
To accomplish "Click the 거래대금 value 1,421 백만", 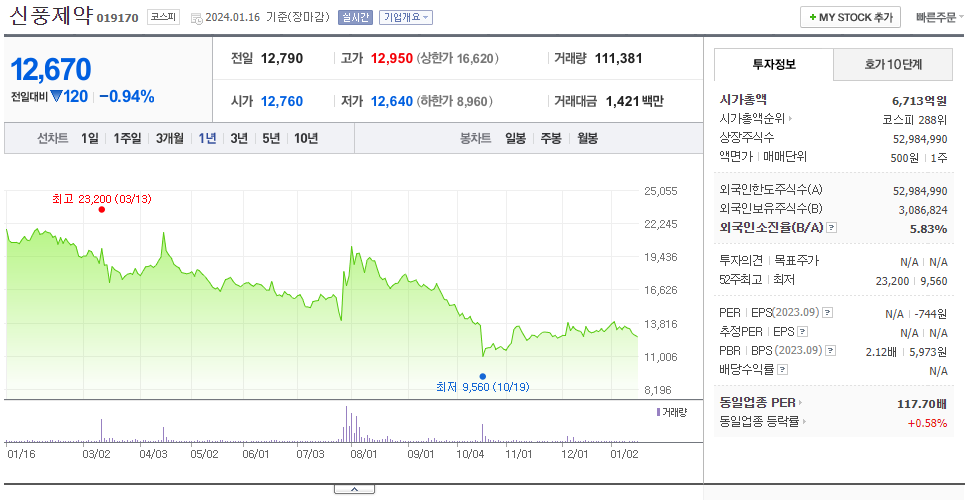I will pos(635,101).
